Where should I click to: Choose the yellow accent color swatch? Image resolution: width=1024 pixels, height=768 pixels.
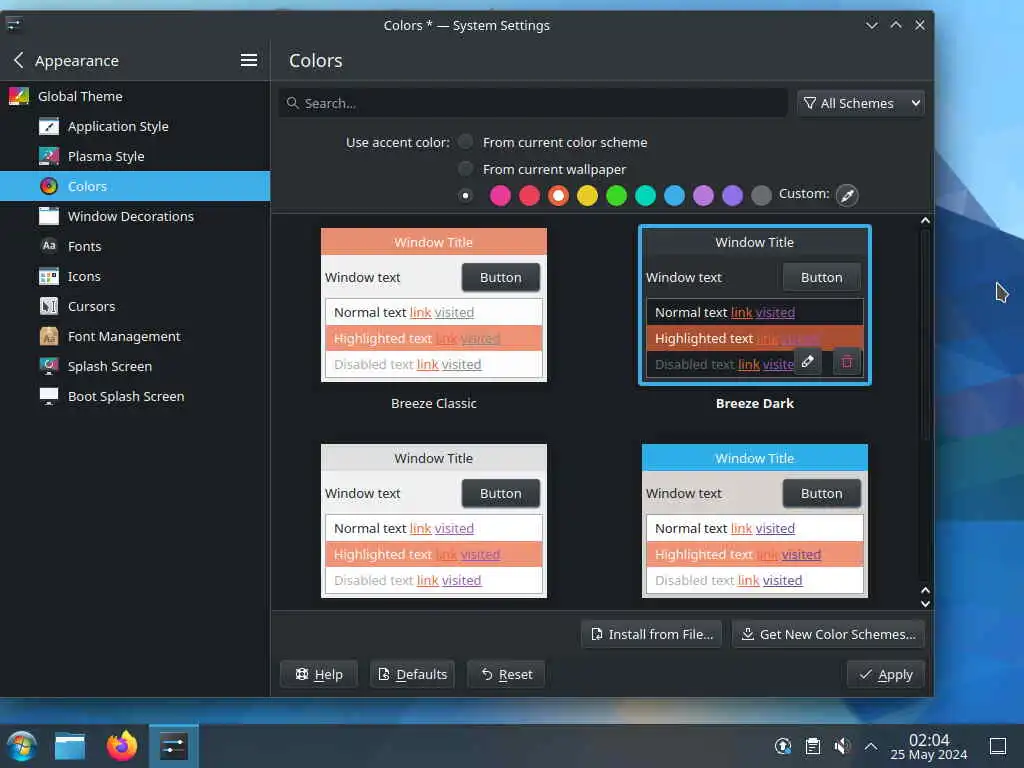[x=587, y=195]
